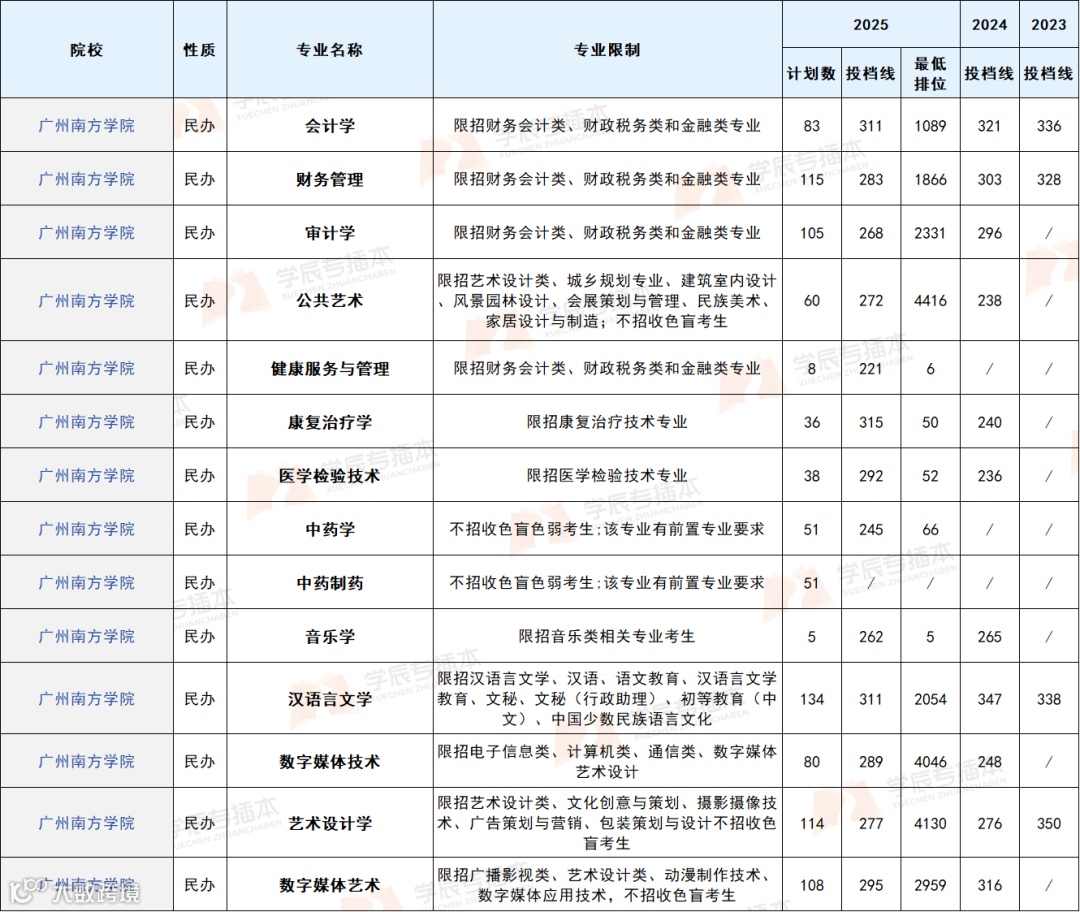Click the 性质 column header

[200, 50]
